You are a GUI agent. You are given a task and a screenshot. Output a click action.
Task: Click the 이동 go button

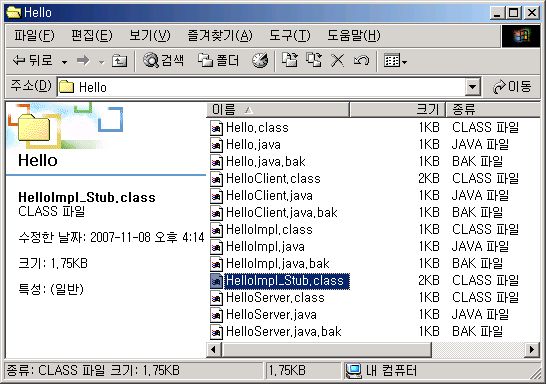(512, 87)
